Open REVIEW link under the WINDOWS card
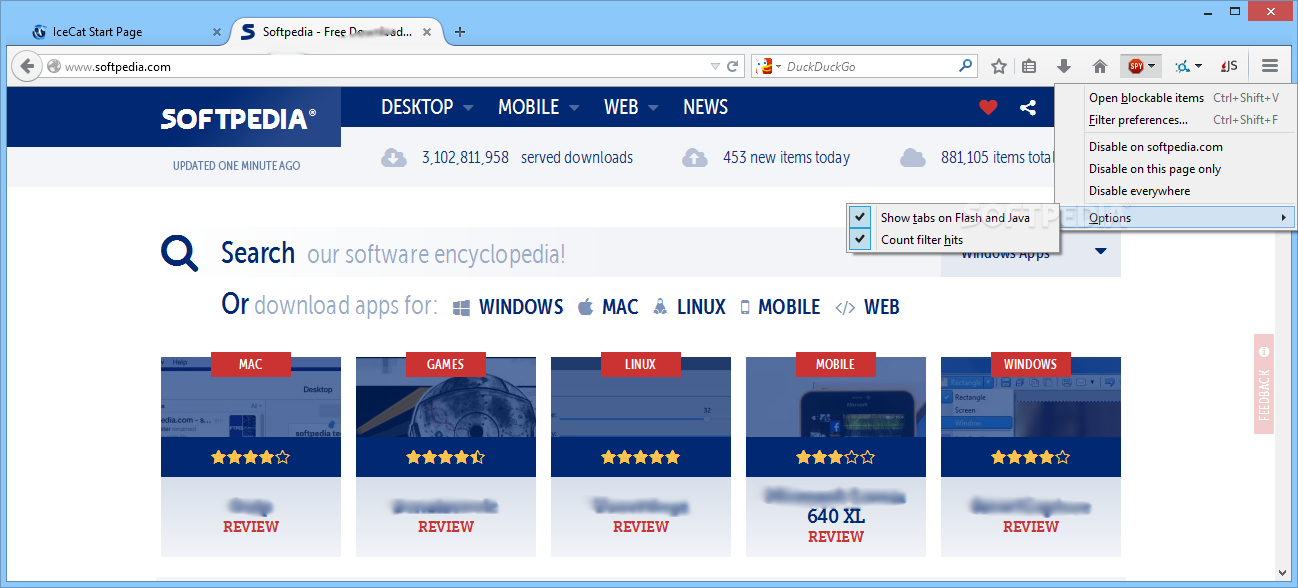This screenshot has height=588, width=1298. click(x=1031, y=527)
